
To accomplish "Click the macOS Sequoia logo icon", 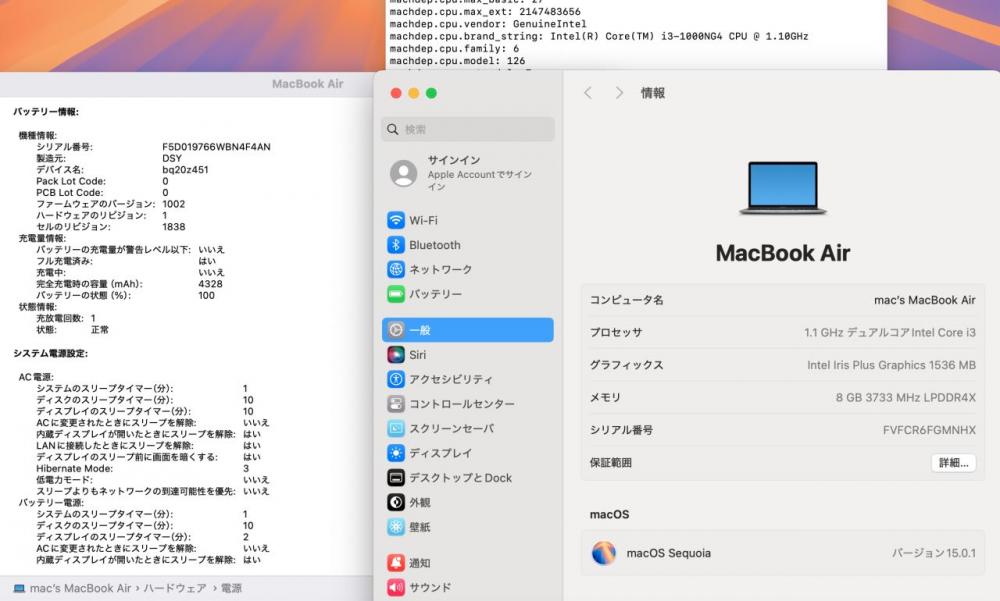I will click(604, 553).
